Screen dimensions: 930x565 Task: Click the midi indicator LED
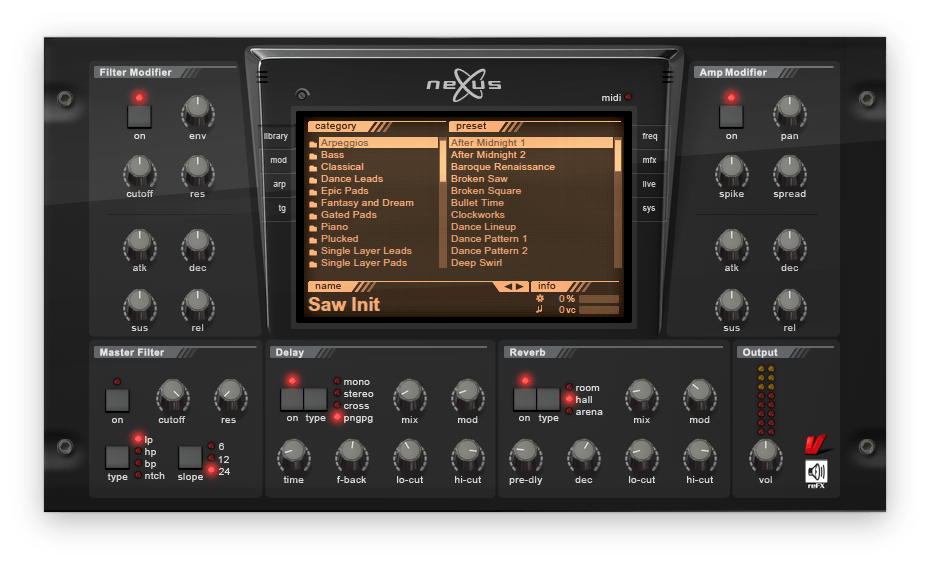628,97
